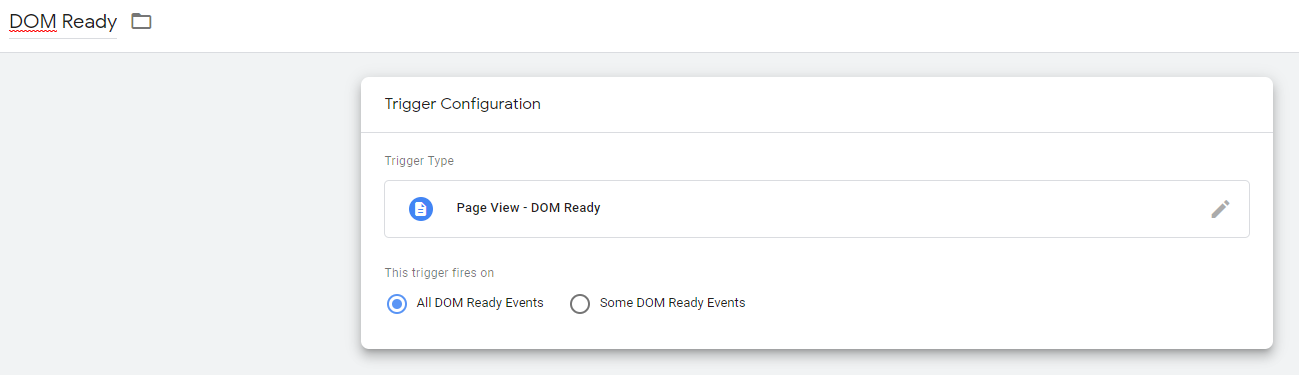Open the folder icon beside the trigger name
The height and width of the screenshot is (375, 1299).
(x=141, y=21)
